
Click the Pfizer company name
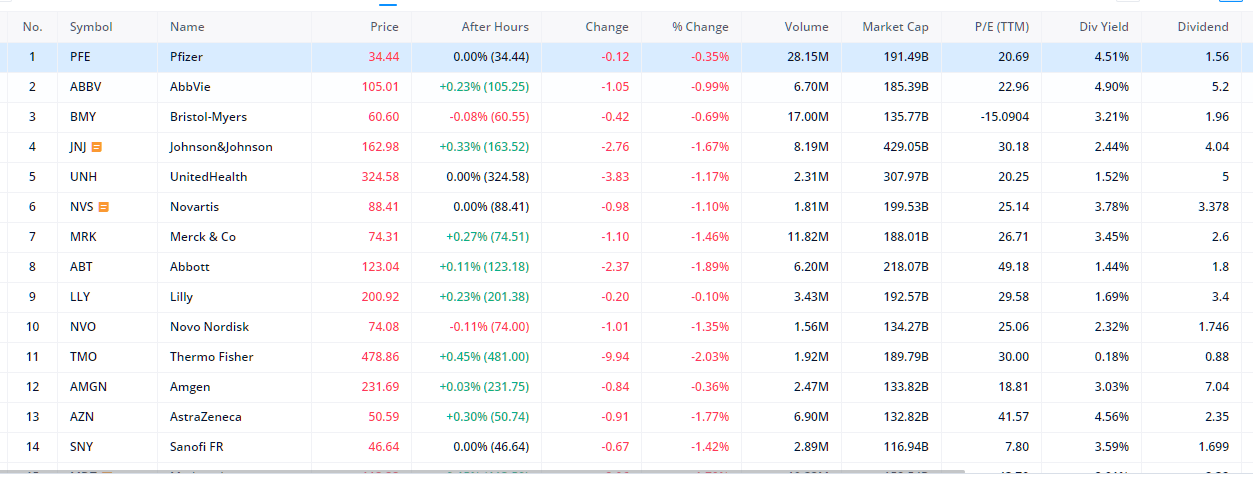(x=186, y=57)
